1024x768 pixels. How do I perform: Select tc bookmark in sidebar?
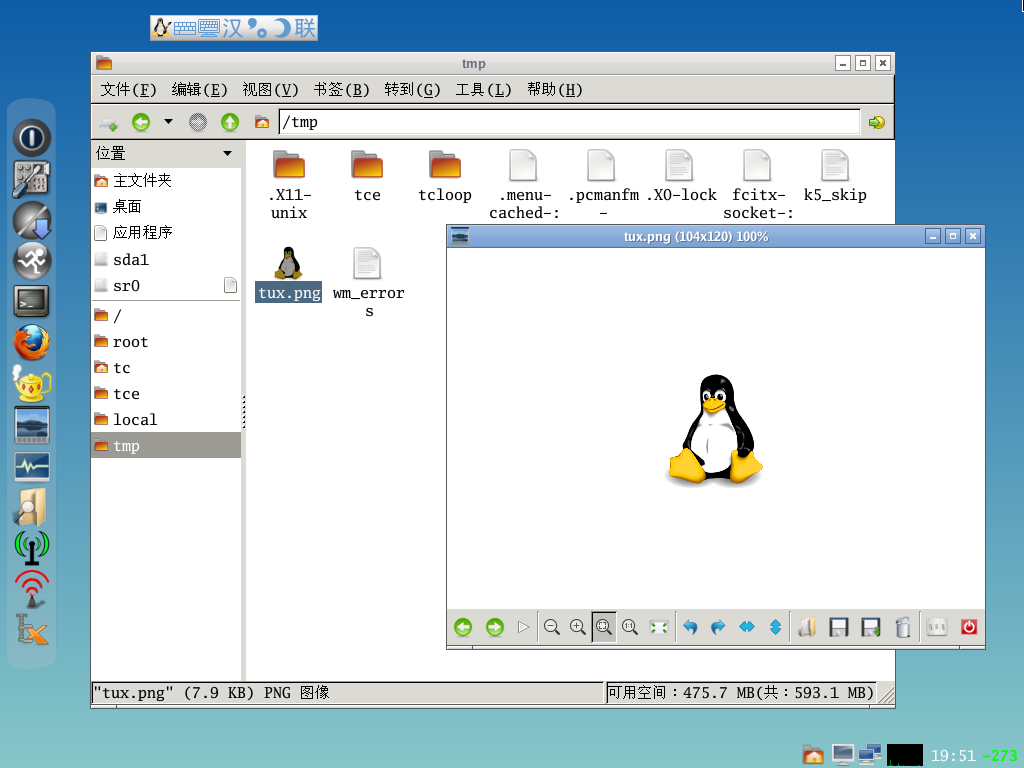tap(166, 368)
